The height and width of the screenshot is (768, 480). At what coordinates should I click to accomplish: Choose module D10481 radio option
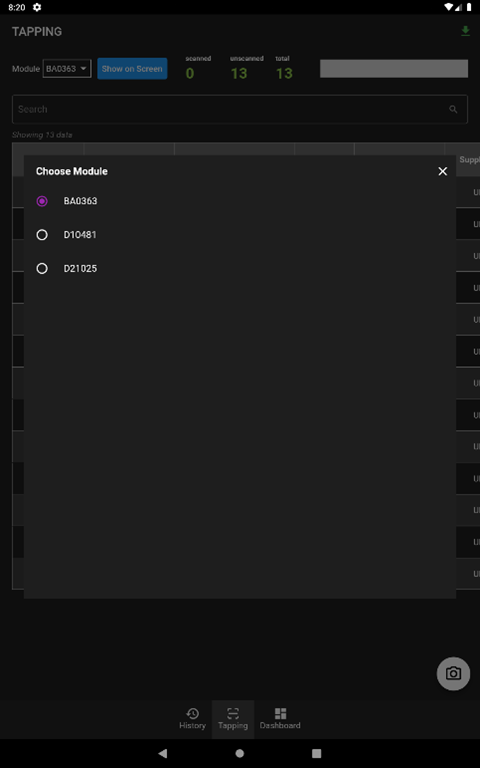pyautogui.click(x=42, y=235)
